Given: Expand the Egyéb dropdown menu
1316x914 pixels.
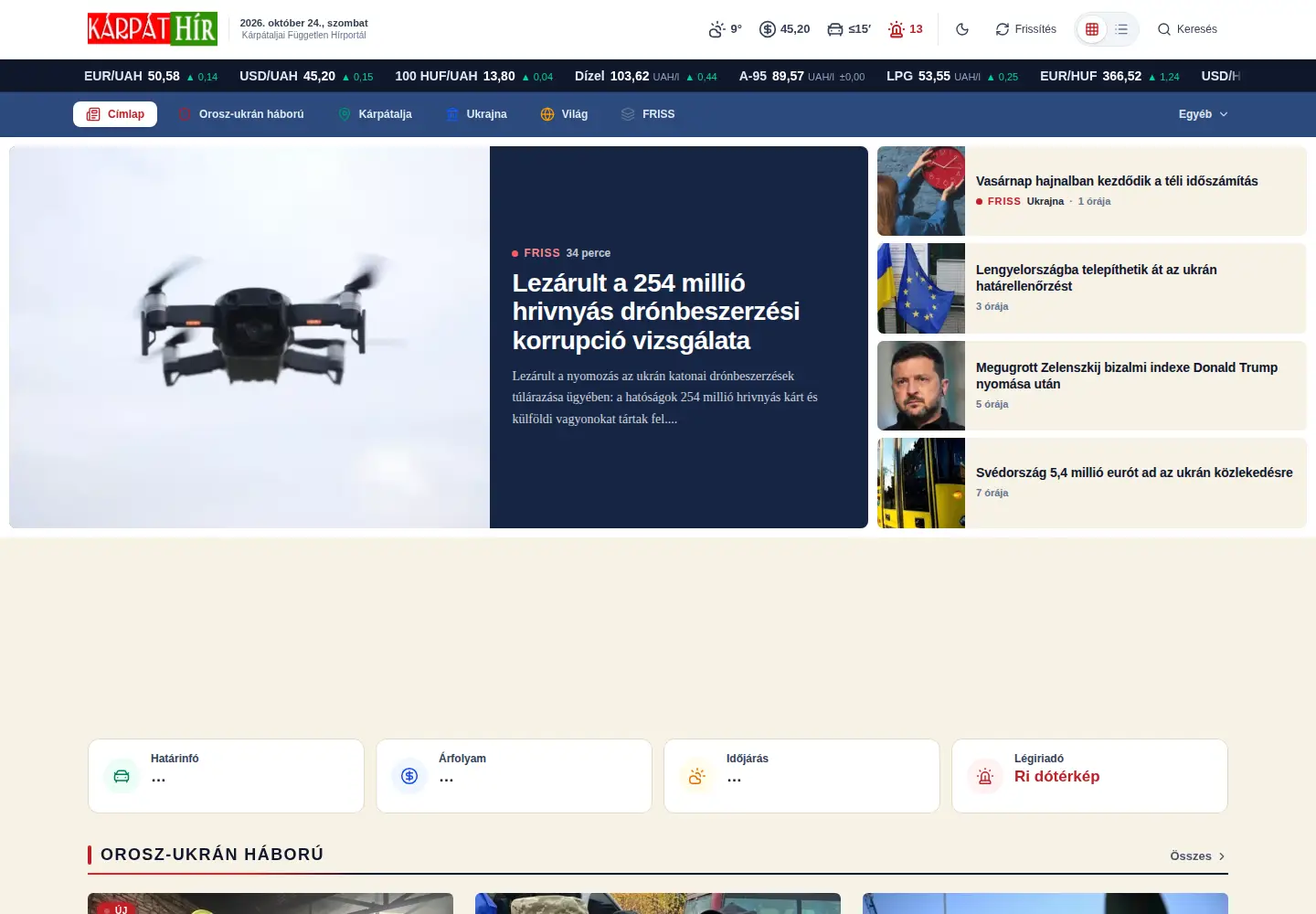Looking at the screenshot, I should pos(1203,114).
